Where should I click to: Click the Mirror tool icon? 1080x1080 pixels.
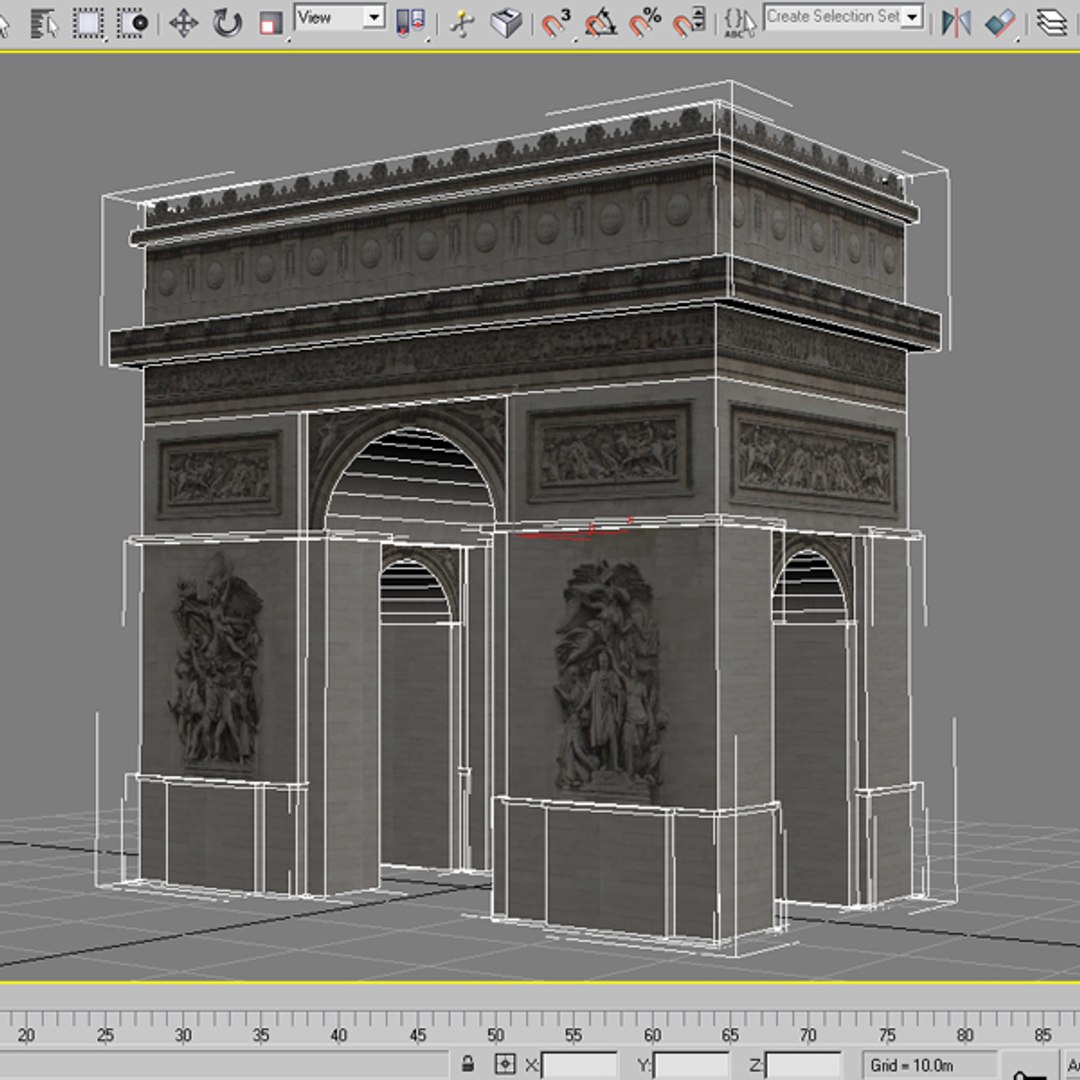pos(956,23)
